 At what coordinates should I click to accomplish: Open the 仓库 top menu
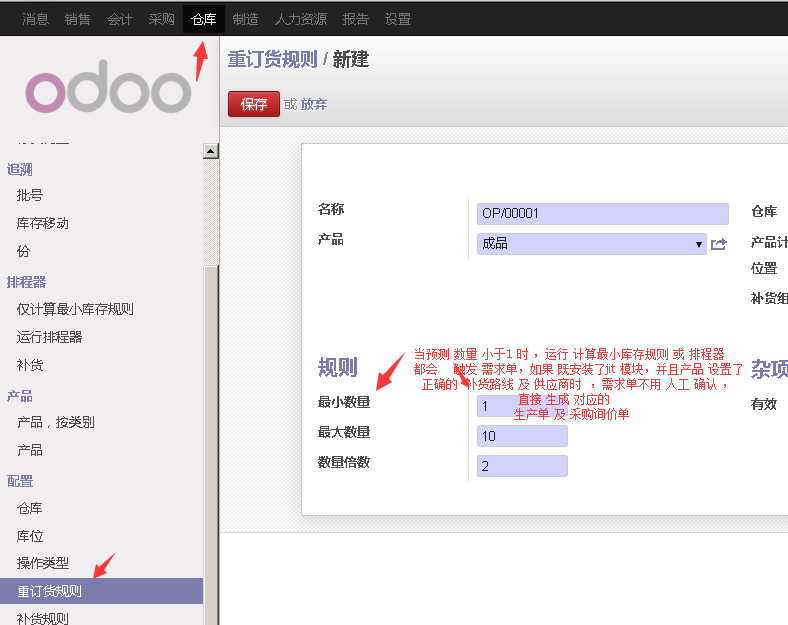(x=203, y=19)
